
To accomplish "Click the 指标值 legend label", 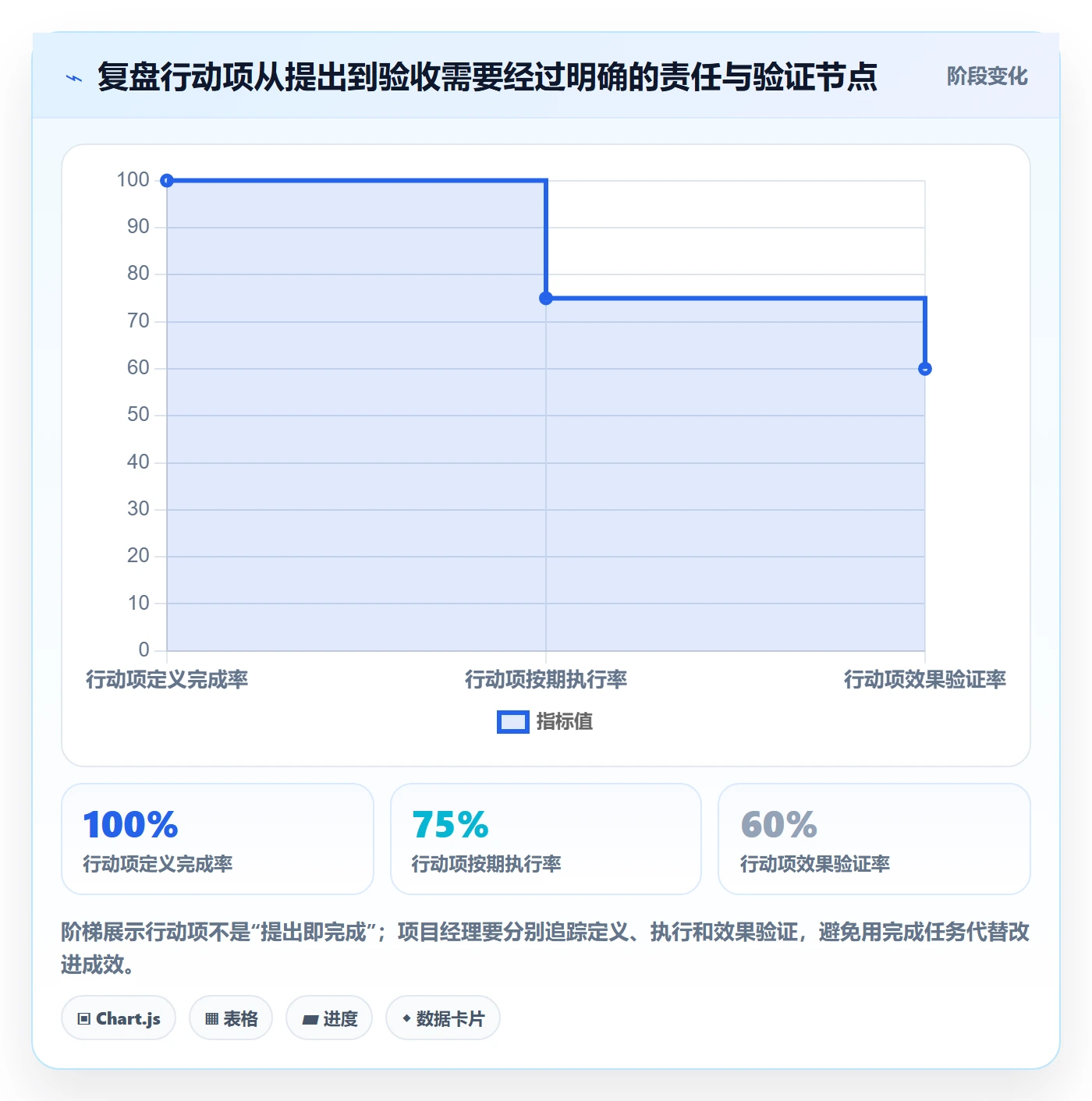I will point(565,722).
